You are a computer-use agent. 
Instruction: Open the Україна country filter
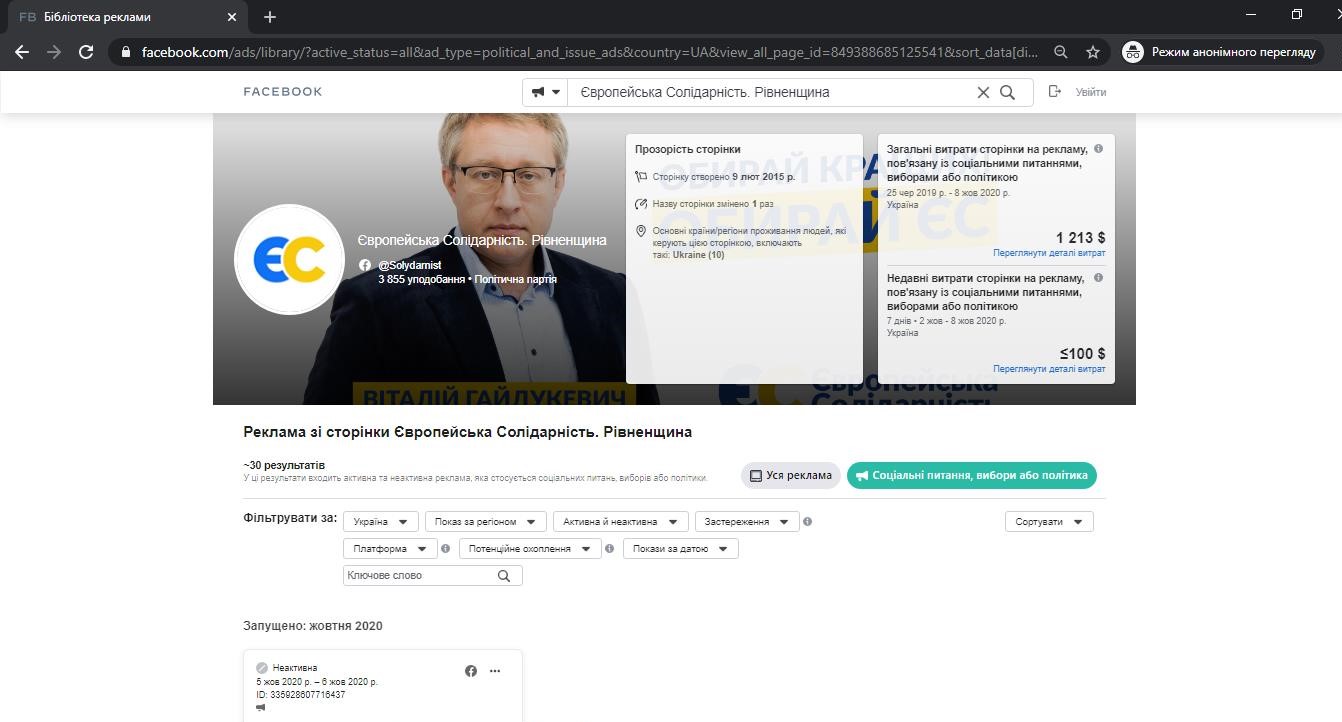point(381,522)
